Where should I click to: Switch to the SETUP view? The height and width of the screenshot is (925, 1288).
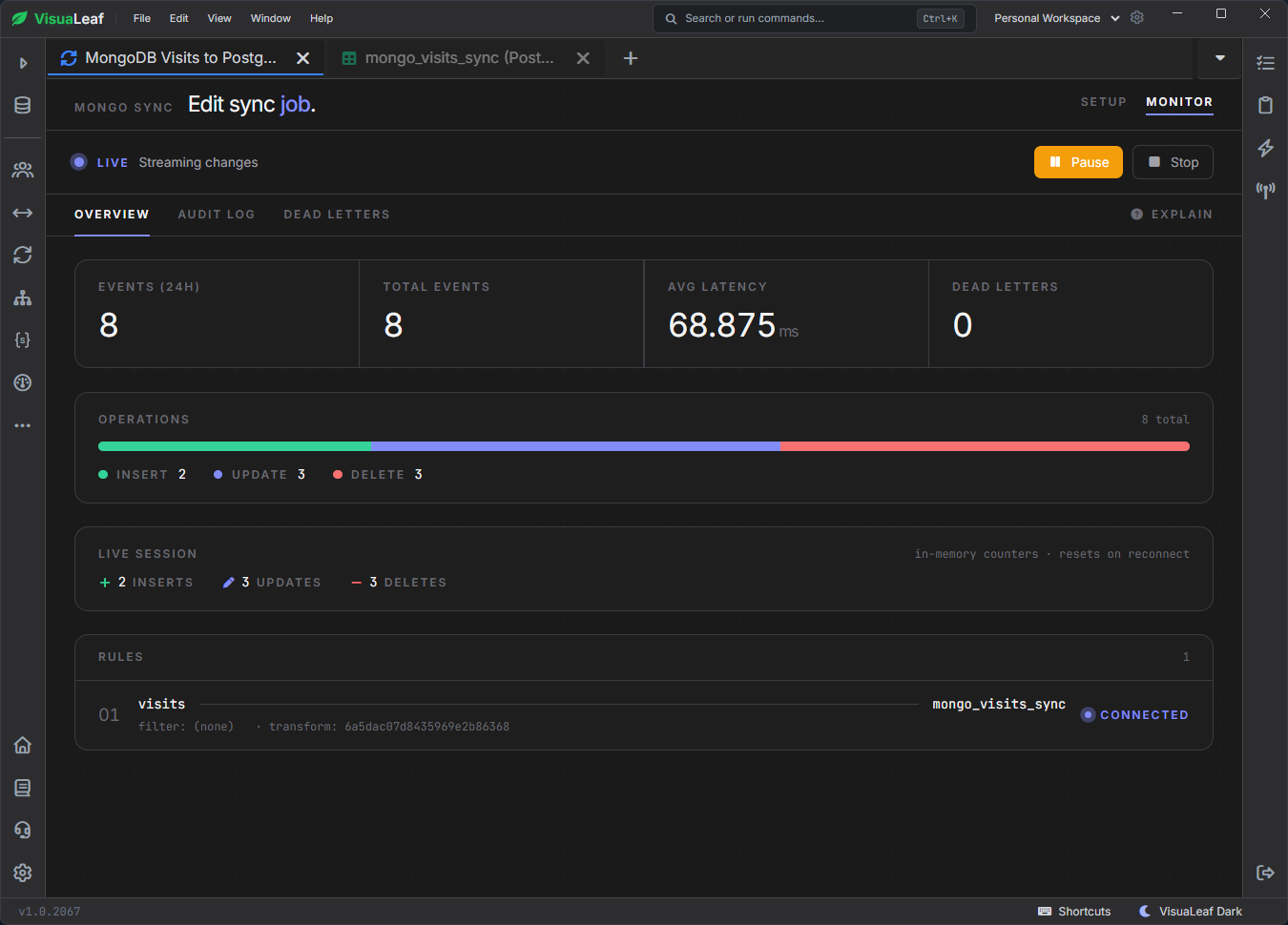tap(1103, 102)
